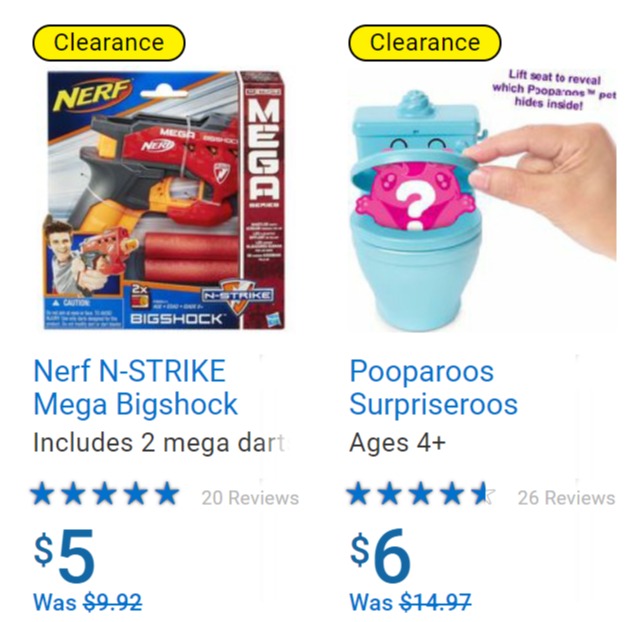Image resolution: width=643 pixels, height=622 pixels.
Task: View the 20 Reviews link
Action: [250, 498]
